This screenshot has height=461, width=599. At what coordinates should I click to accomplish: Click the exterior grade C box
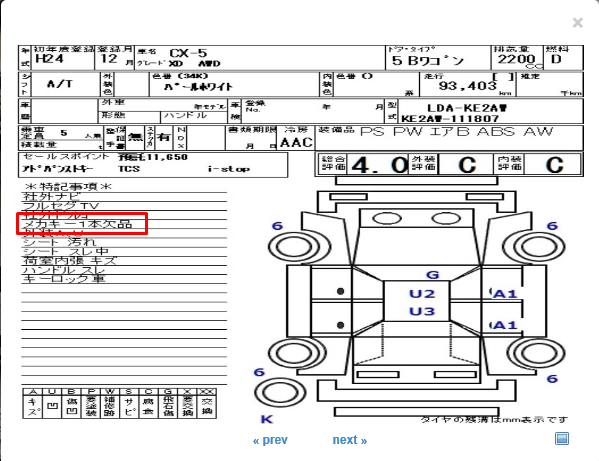(x=452, y=165)
